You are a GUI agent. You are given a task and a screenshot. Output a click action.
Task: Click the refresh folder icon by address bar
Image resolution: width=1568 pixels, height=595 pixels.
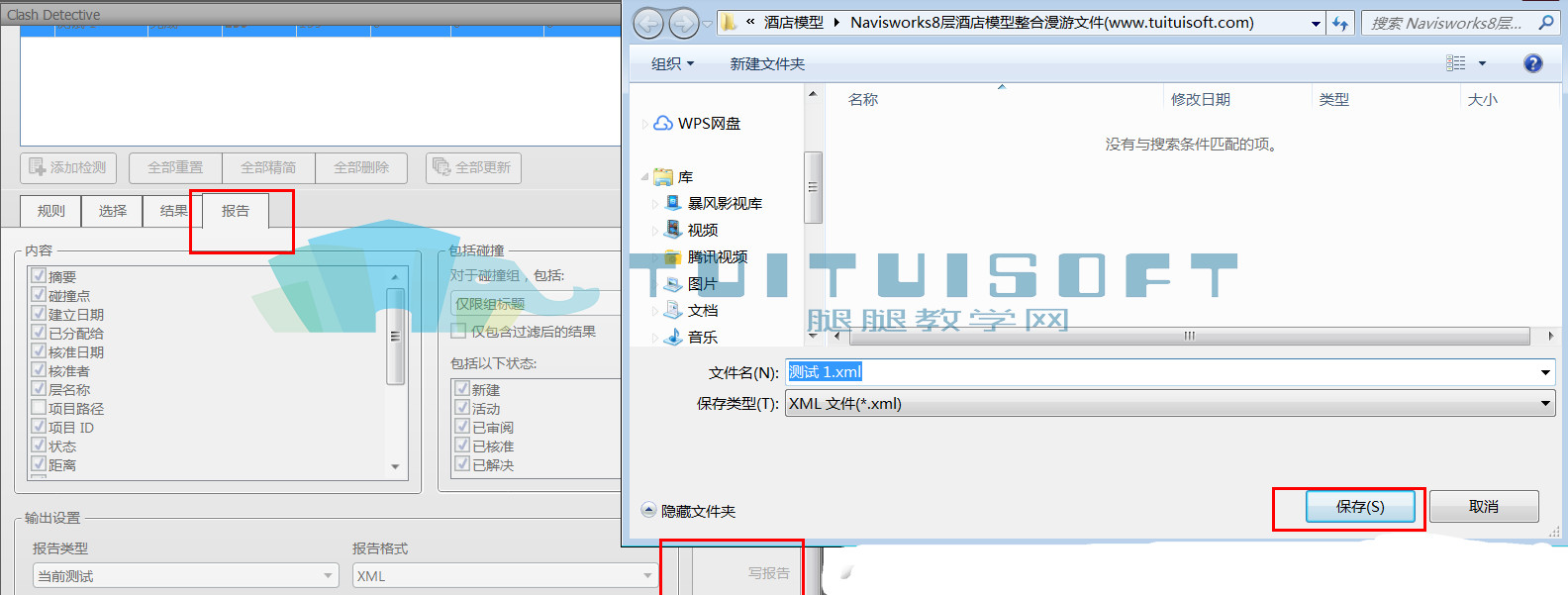tap(1340, 23)
